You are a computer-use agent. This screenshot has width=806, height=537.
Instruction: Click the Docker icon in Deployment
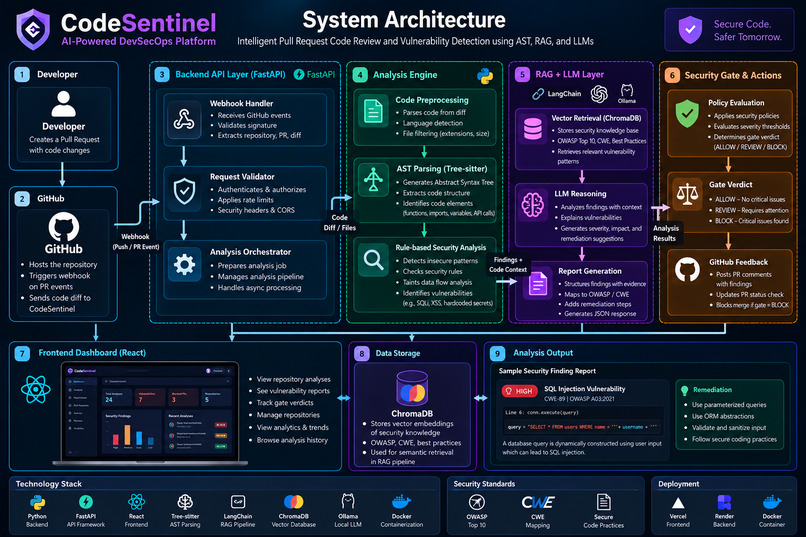point(772,502)
